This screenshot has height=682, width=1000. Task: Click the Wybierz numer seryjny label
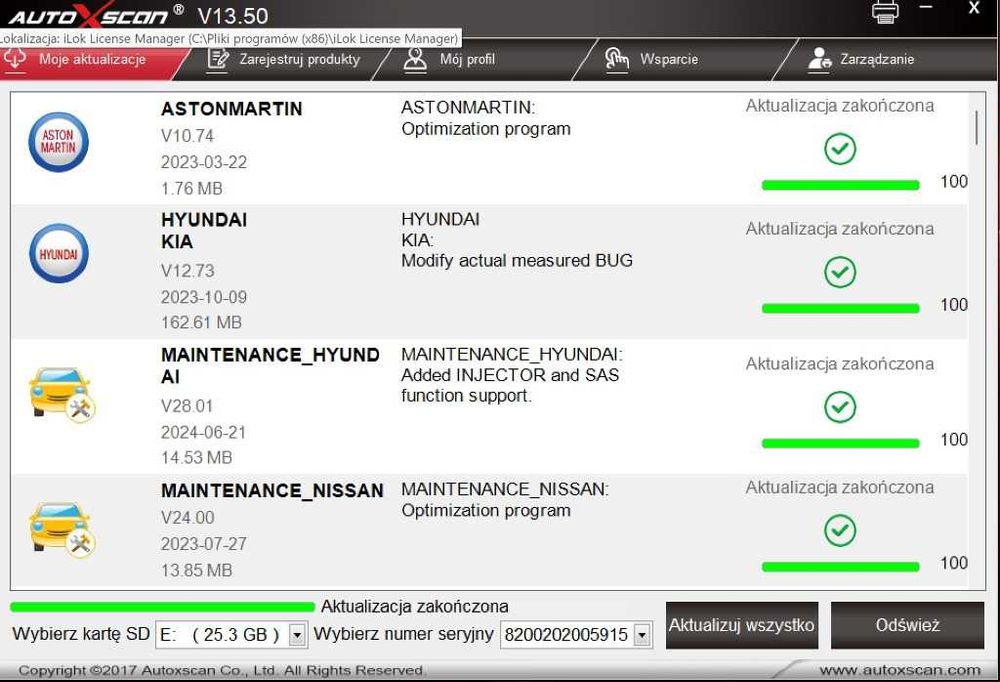point(404,634)
